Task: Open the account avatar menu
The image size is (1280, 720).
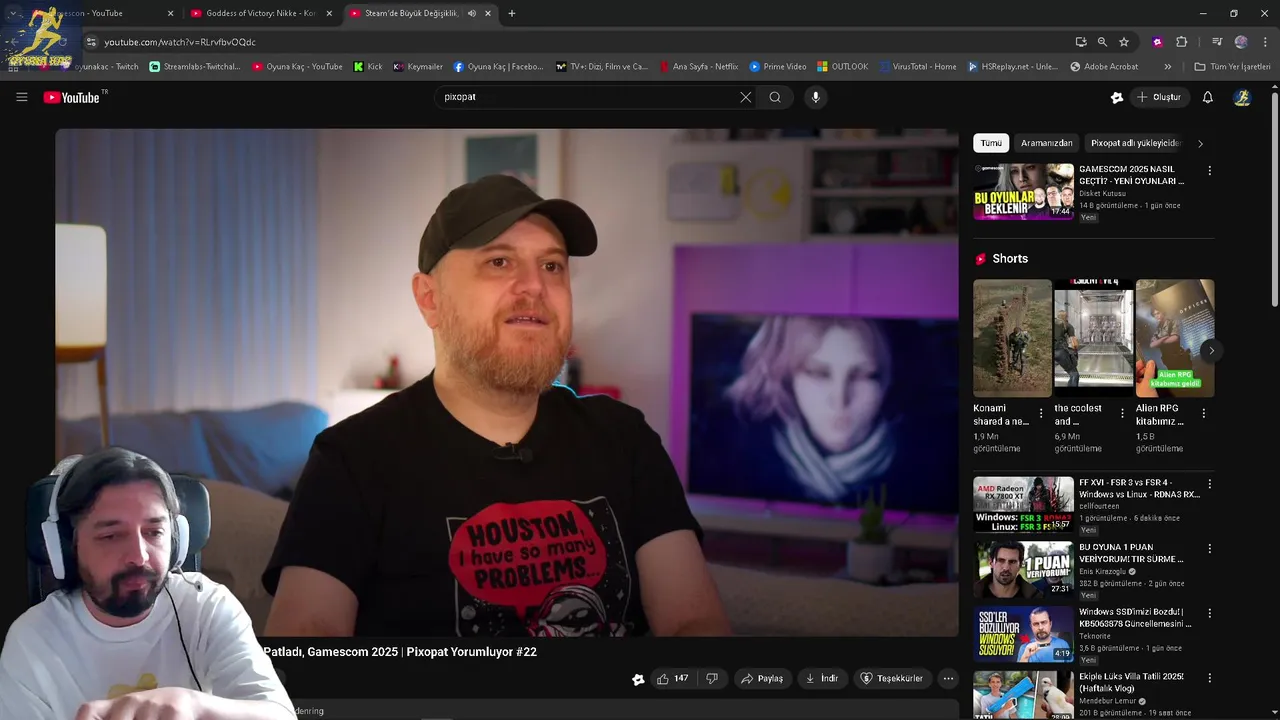Action: pyautogui.click(x=1242, y=97)
